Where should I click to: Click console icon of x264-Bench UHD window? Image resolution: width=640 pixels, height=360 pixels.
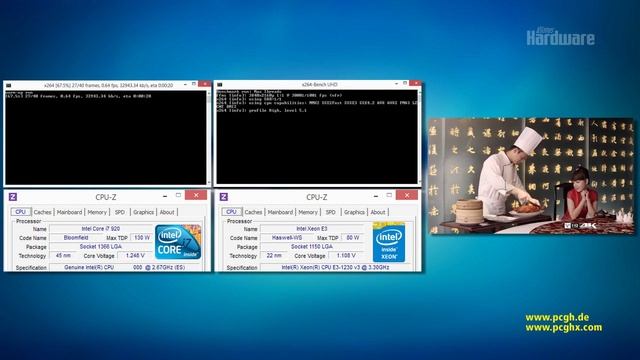[x=220, y=84]
